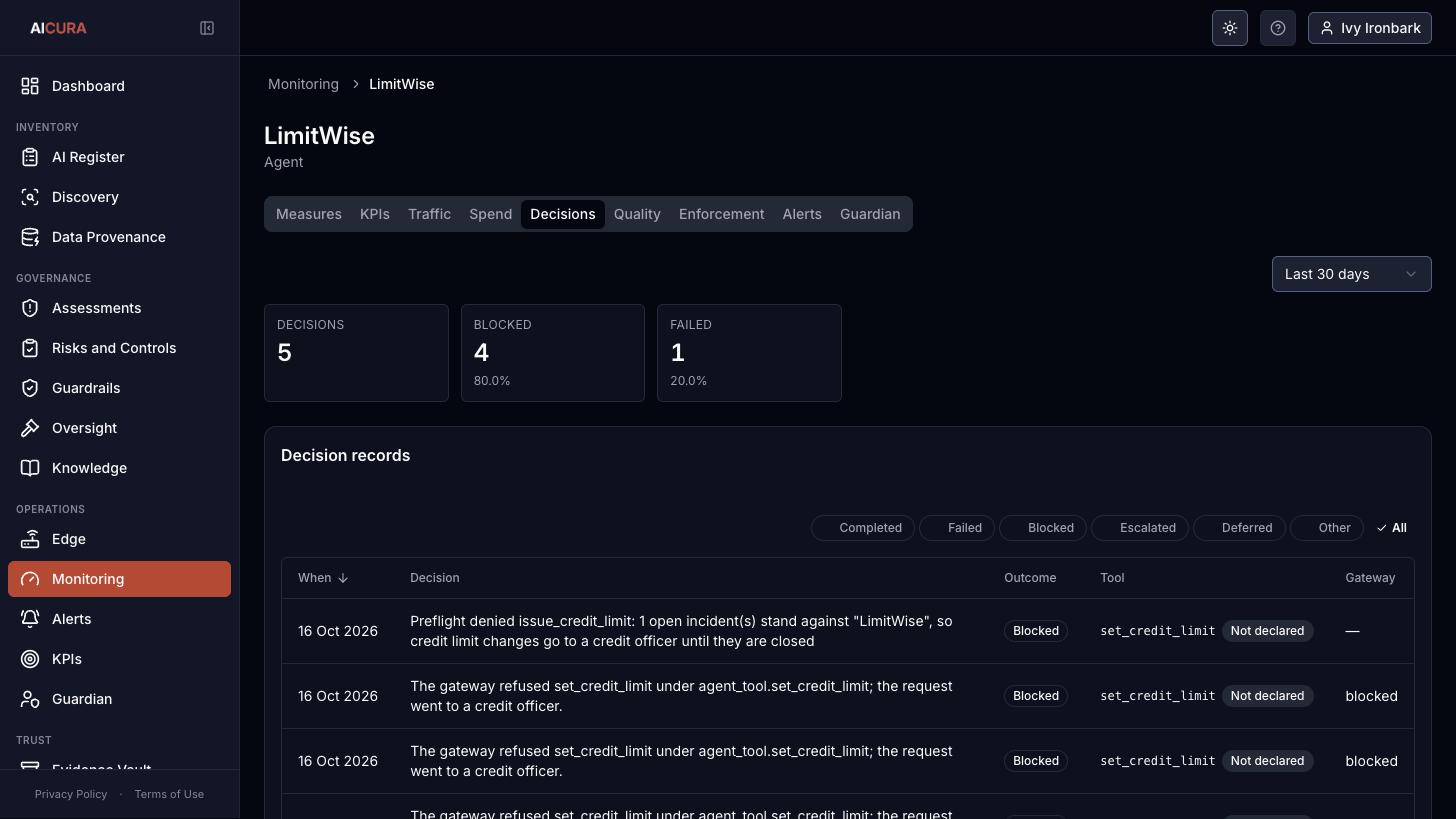Image resolution: width=1456 pixels, height=819 pixels.
Task: Sort by the When column header
Action: (x=322, y=578)
